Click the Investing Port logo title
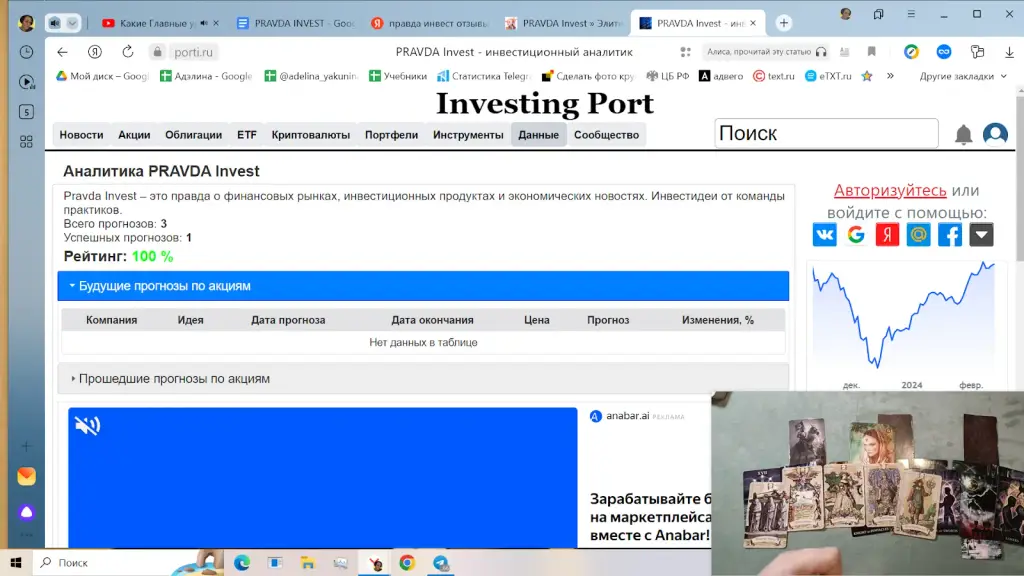Viewport: 1024px width, 576px height. (x=545, y=103)
